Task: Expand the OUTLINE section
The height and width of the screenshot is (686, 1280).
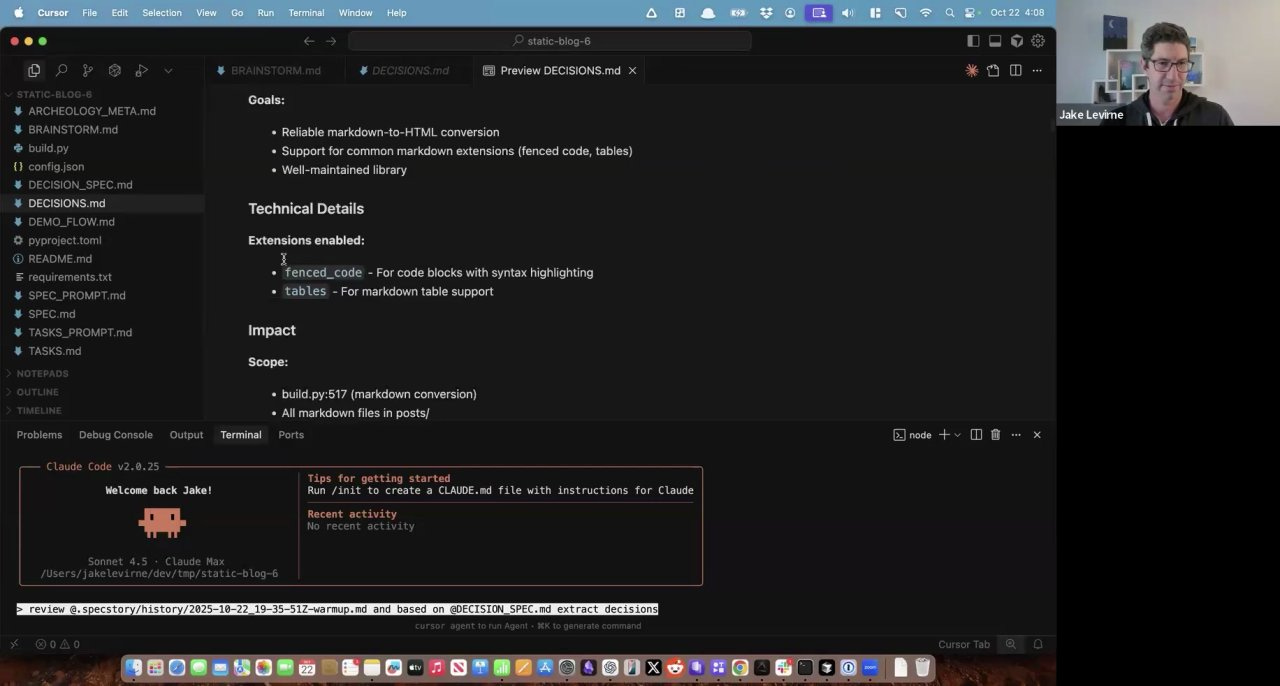Action: pos(37,392)
